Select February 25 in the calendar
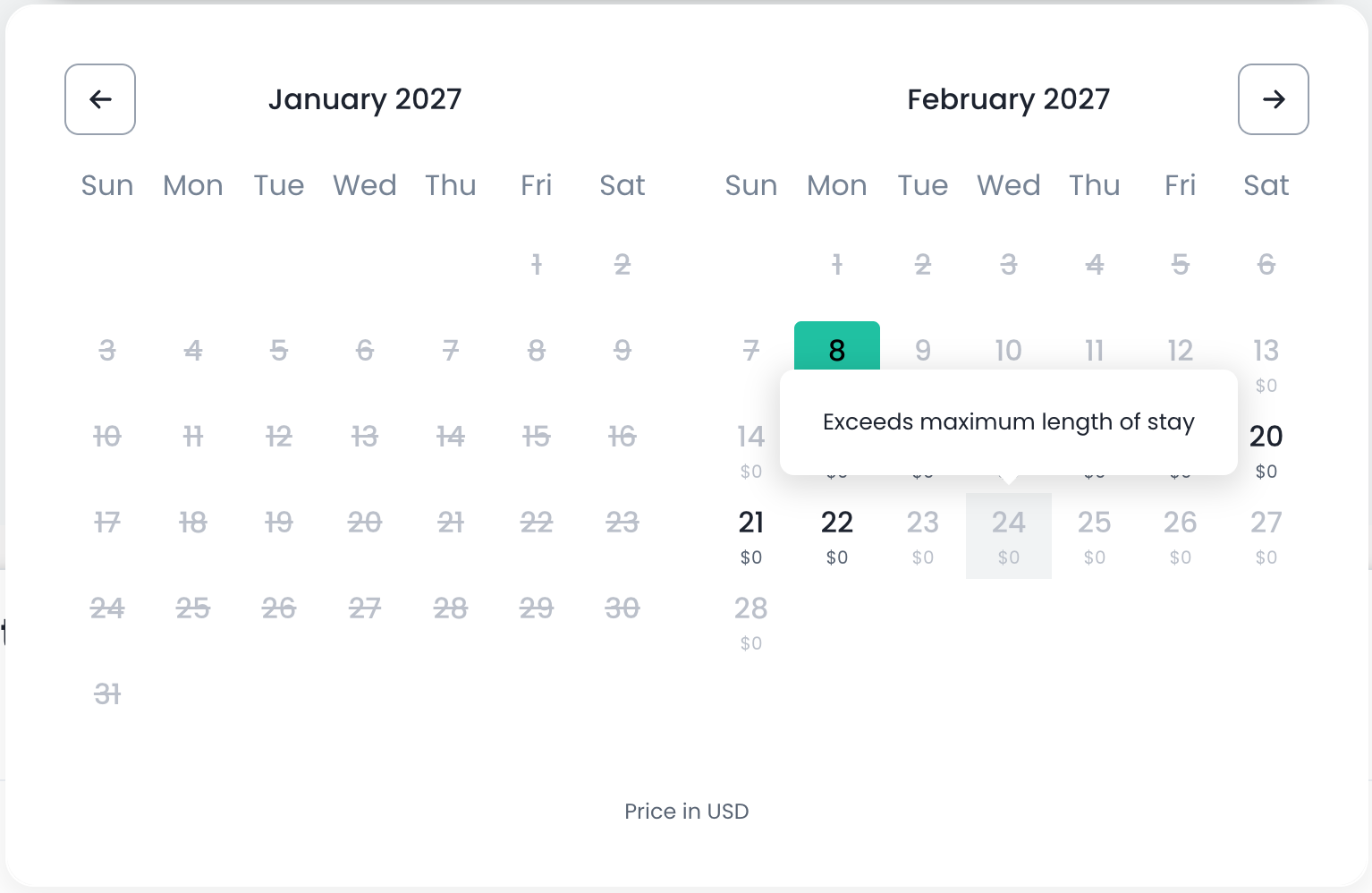Image resolution: width=1372 pixels, height=893 pixels. click(1094, 534)
